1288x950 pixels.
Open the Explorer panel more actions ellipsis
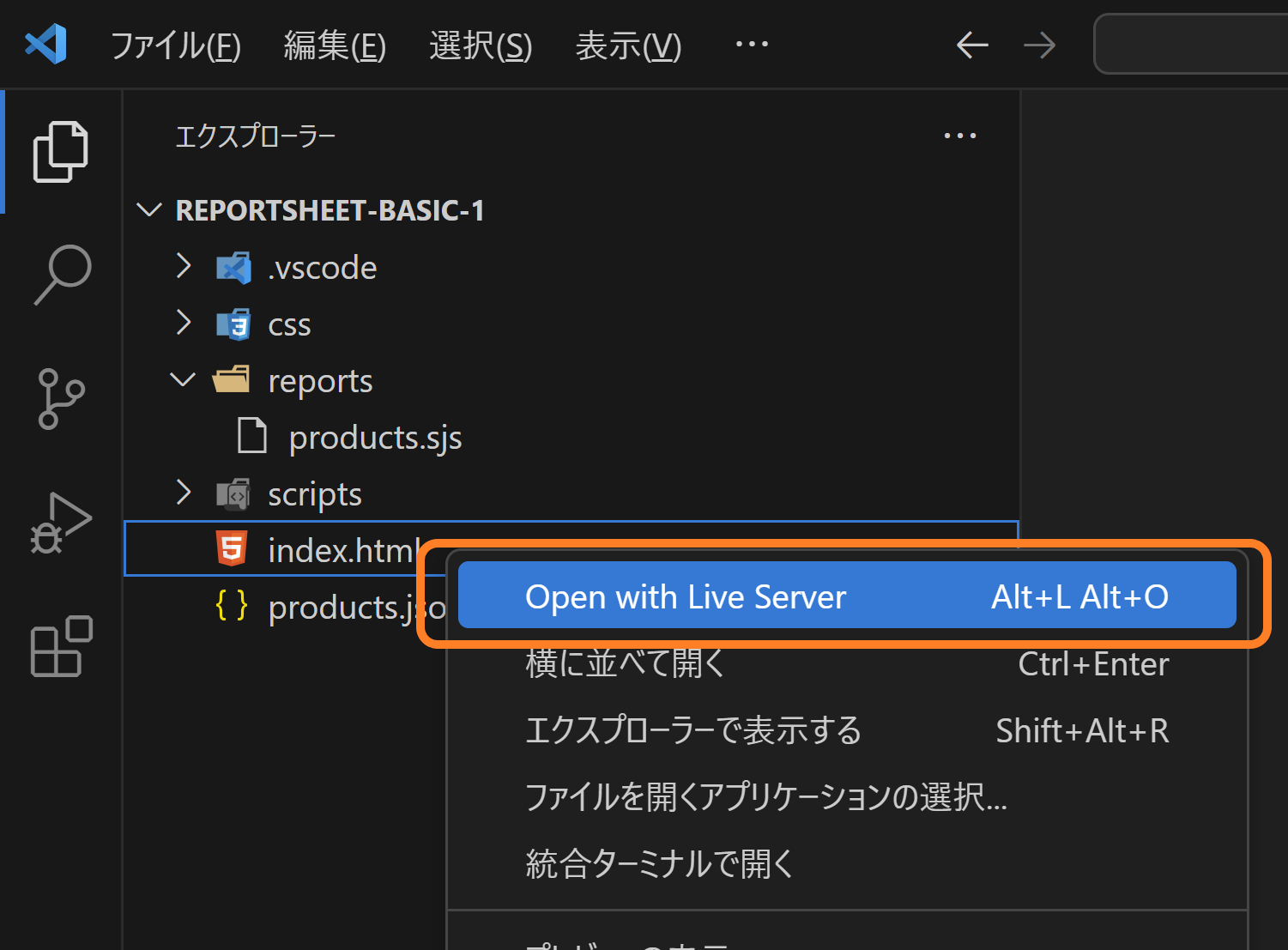tap(959, 136)
